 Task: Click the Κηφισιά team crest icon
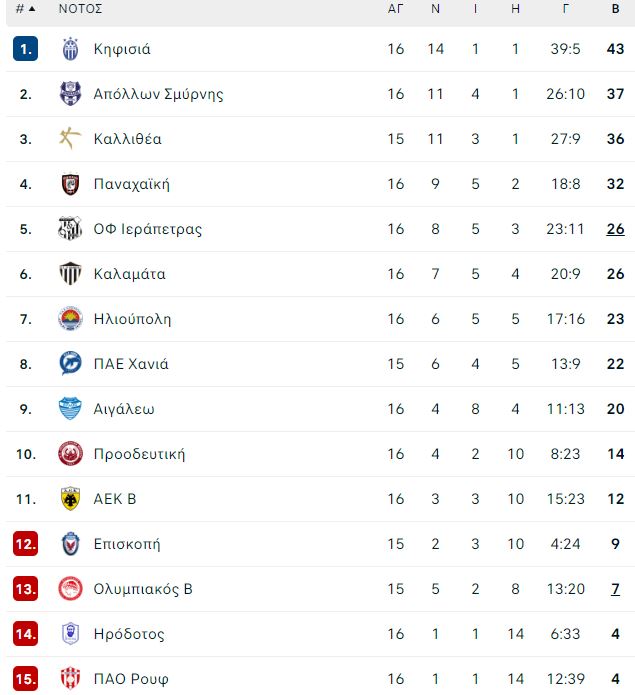coord(70,49)
